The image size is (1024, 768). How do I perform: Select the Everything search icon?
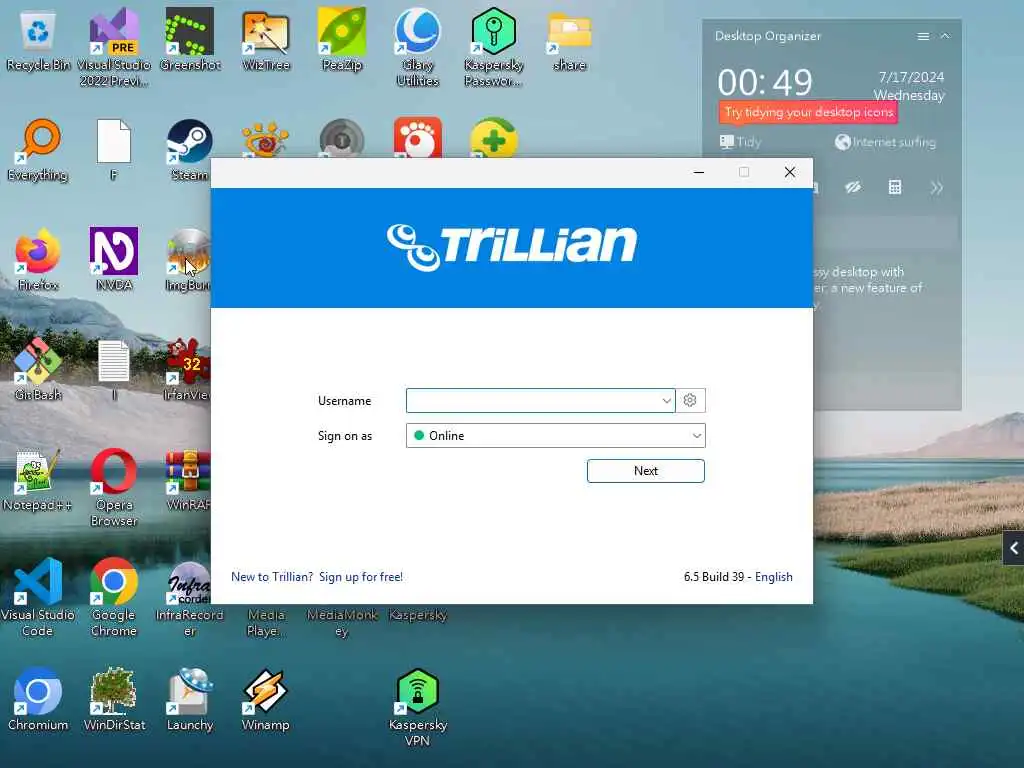click(38, 150)
